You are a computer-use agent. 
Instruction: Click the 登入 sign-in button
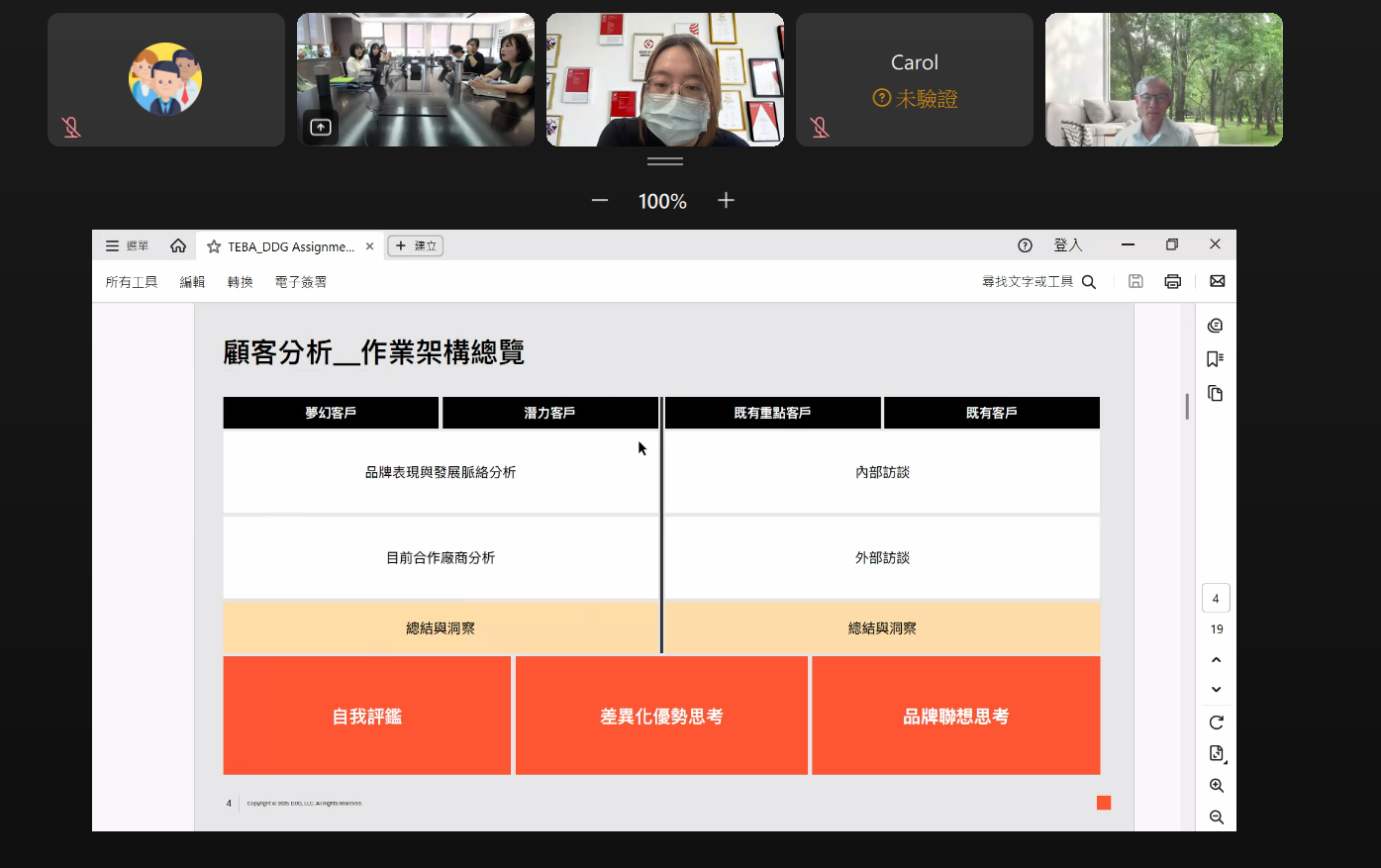click(1067, 245)
